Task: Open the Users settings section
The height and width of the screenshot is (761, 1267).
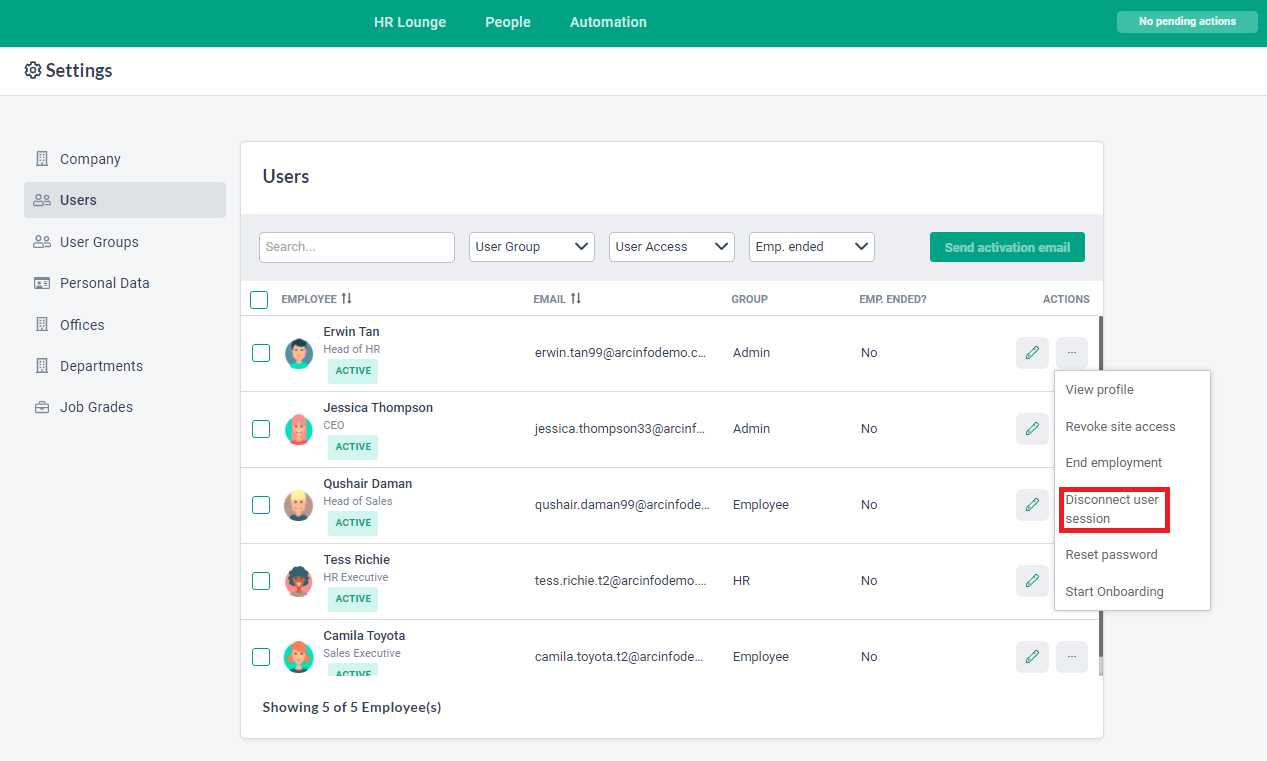Action: [125, 200]
